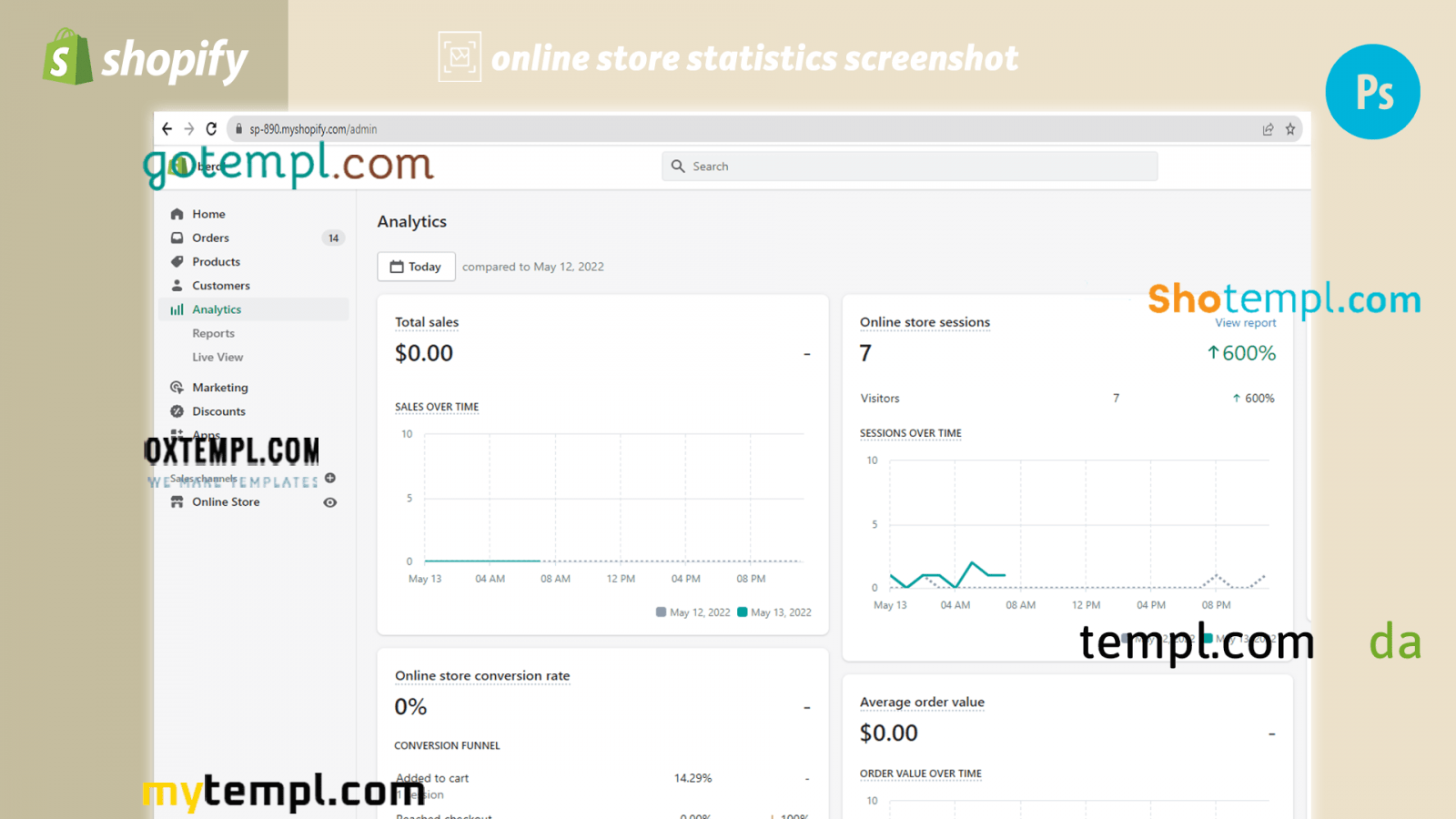Click the Marketing target icon
This screenshot has height=819, width=1456.
177,388
